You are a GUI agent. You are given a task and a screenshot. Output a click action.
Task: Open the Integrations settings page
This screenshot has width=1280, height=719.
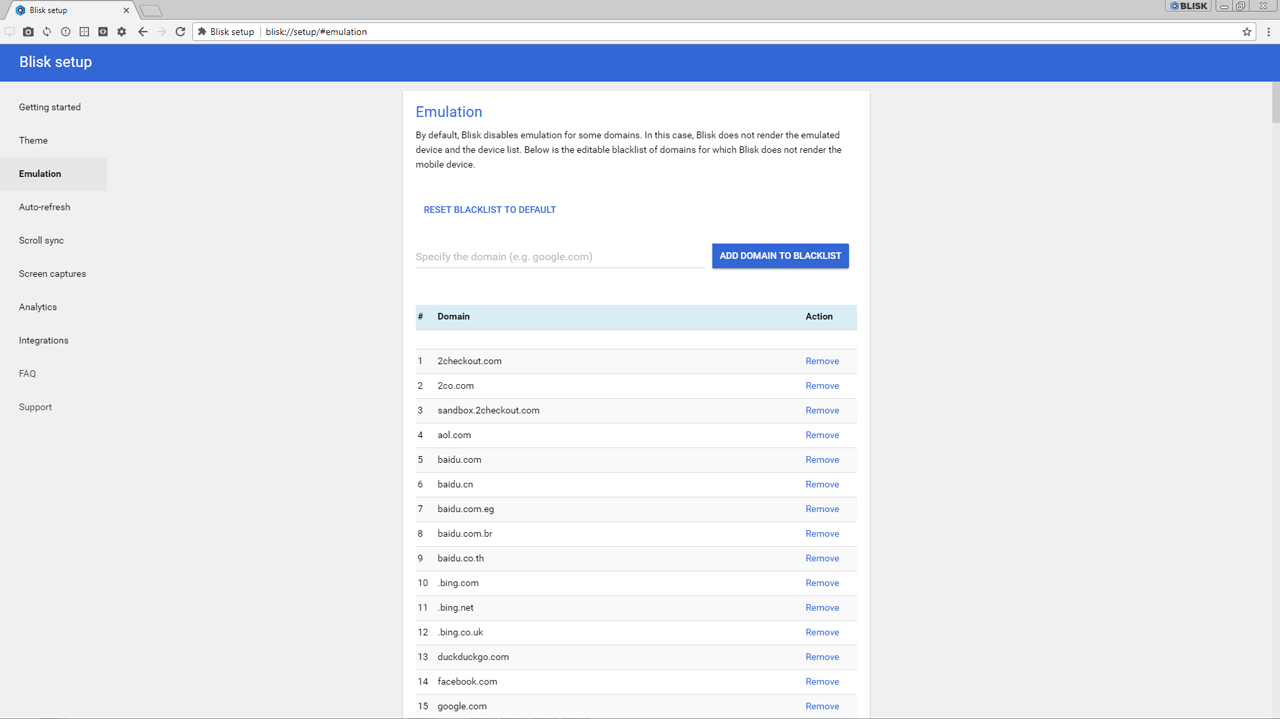[43, 340]
